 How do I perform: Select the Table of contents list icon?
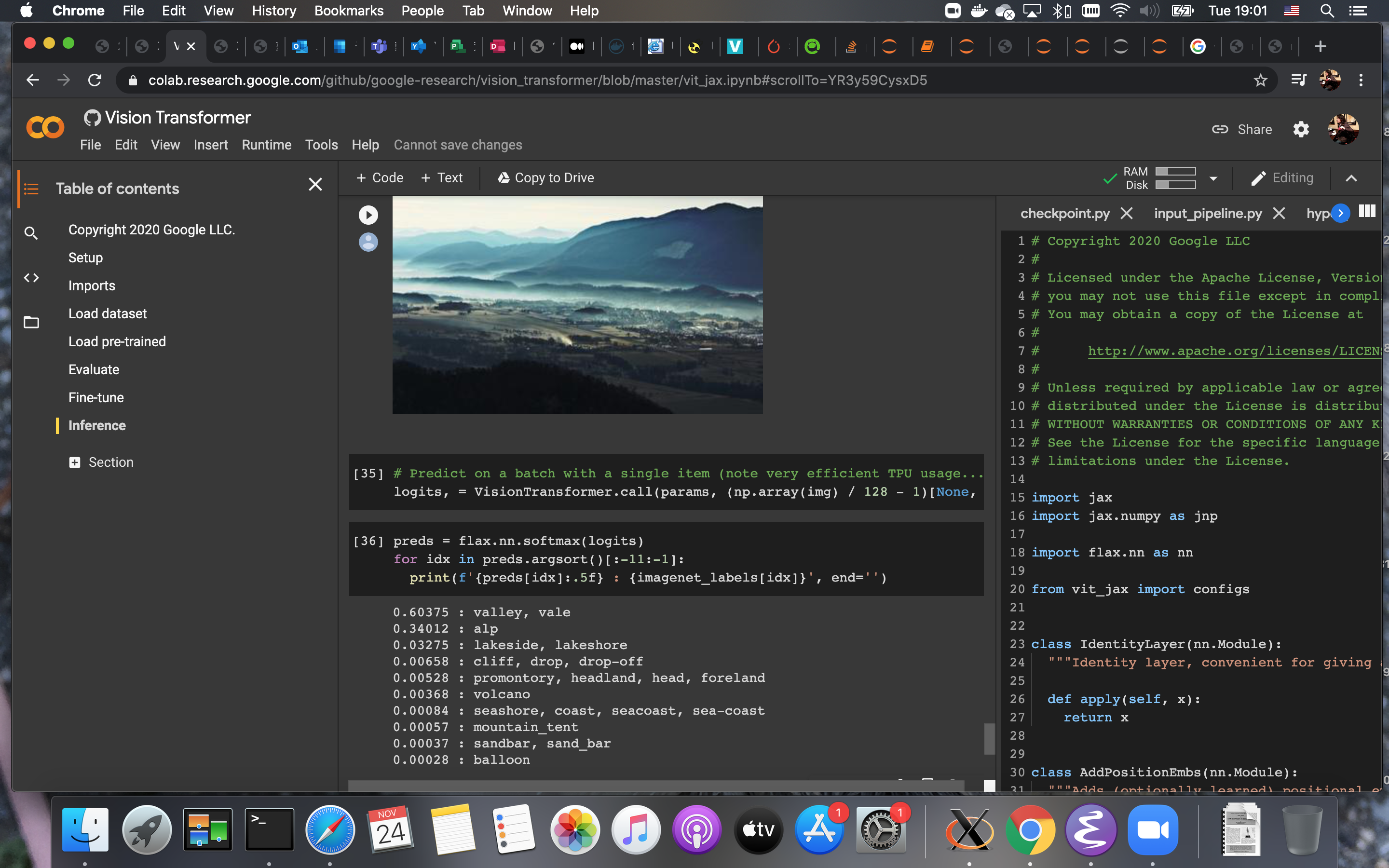31,188
